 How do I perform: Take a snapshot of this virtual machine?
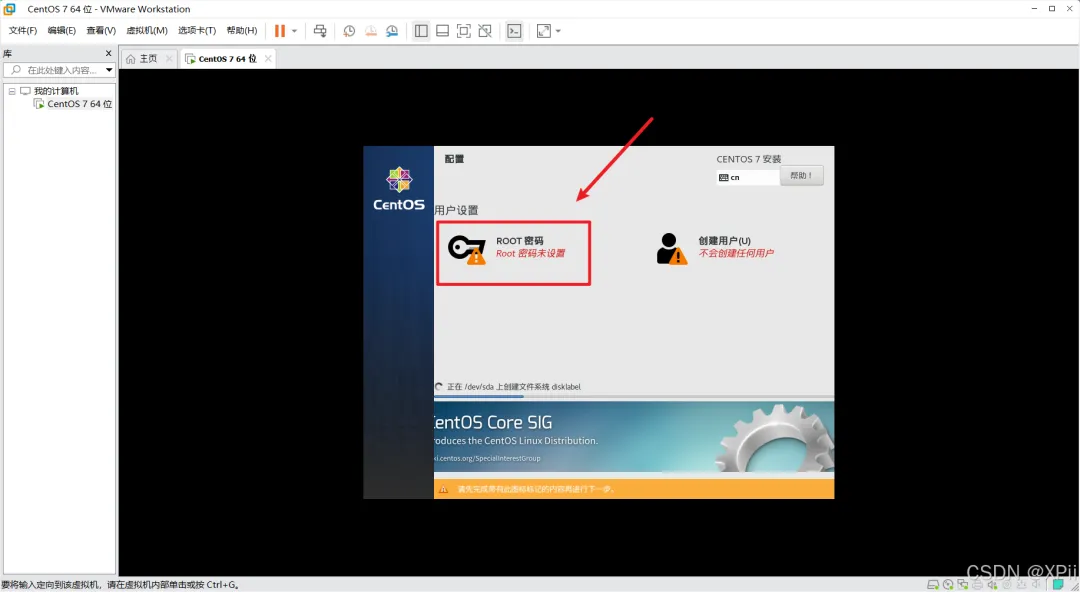point(349,31)
